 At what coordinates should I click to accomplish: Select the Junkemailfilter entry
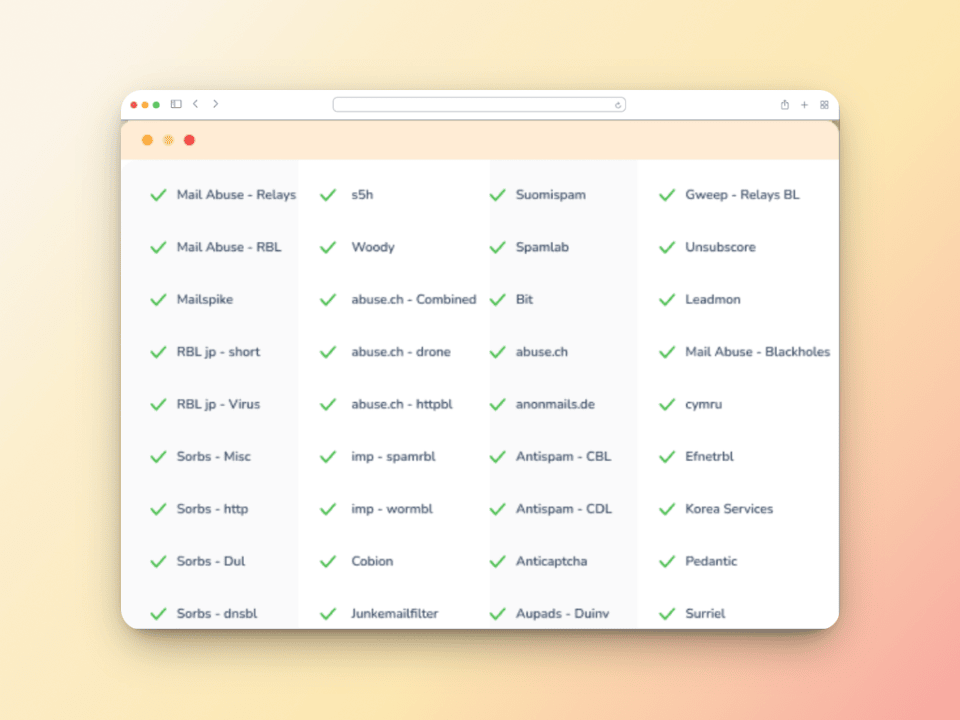click(394, 613)
